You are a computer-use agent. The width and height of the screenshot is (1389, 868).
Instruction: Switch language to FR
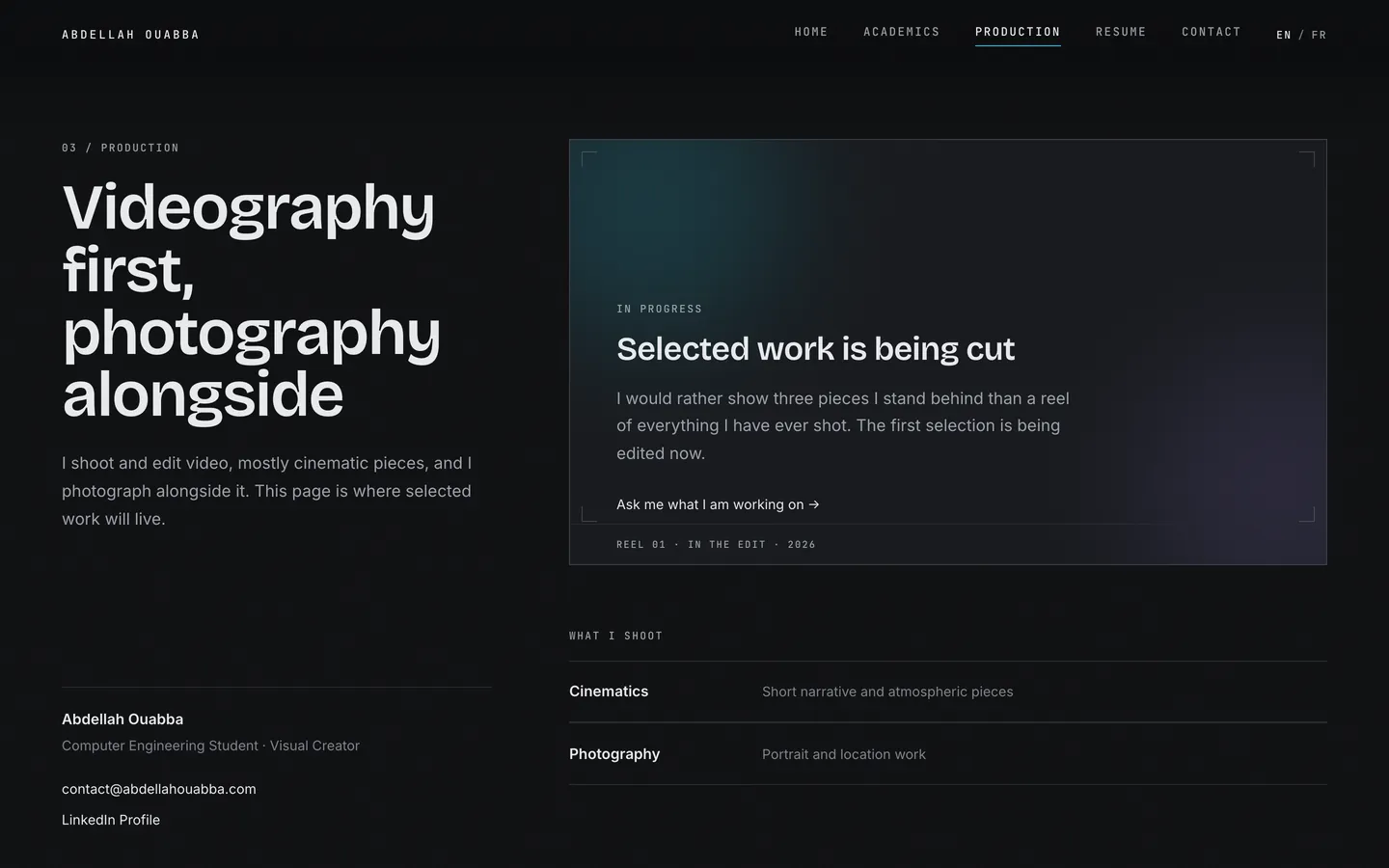pyautogui.click(x=1319, y=35)
